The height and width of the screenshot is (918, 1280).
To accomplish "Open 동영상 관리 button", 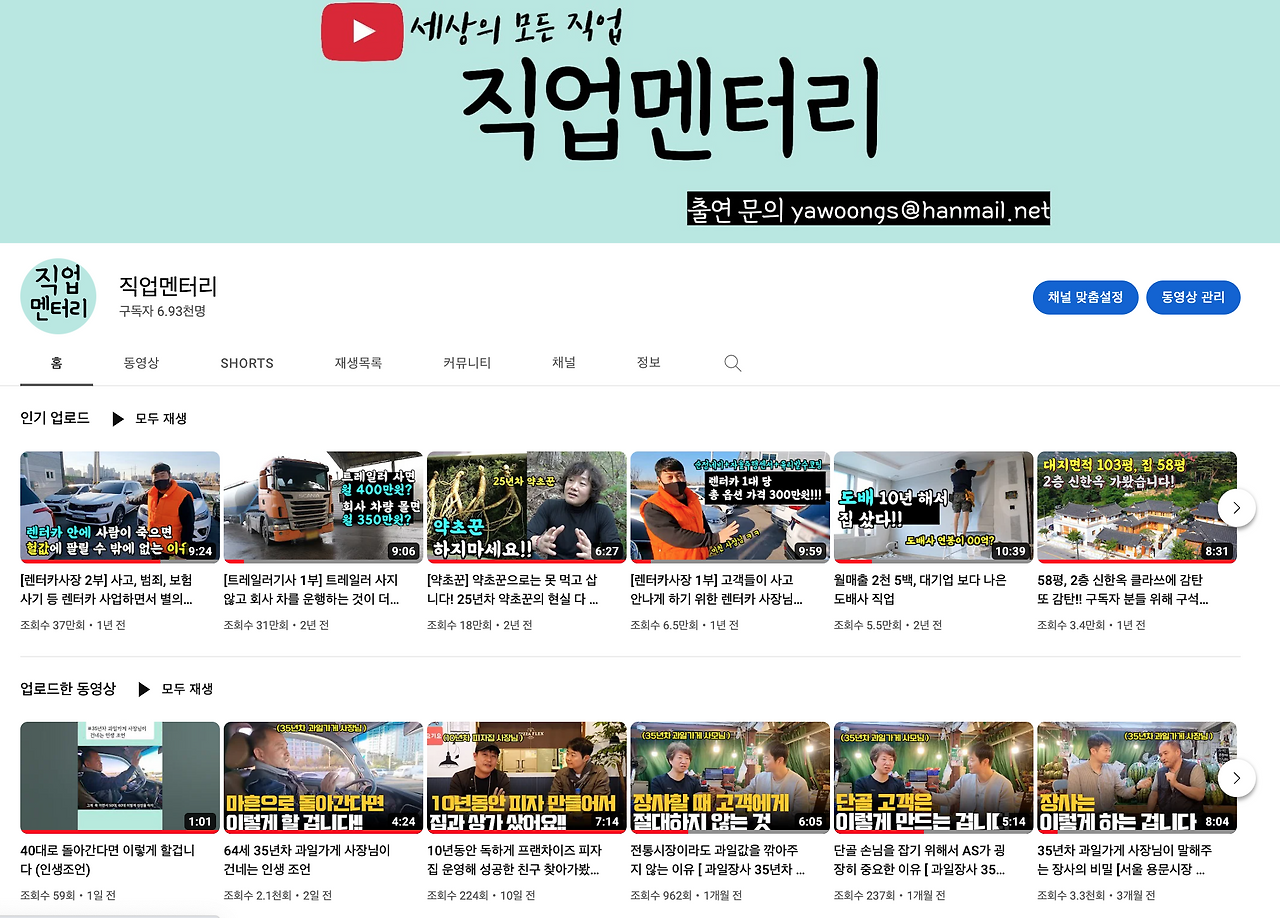I will 1193,297.
